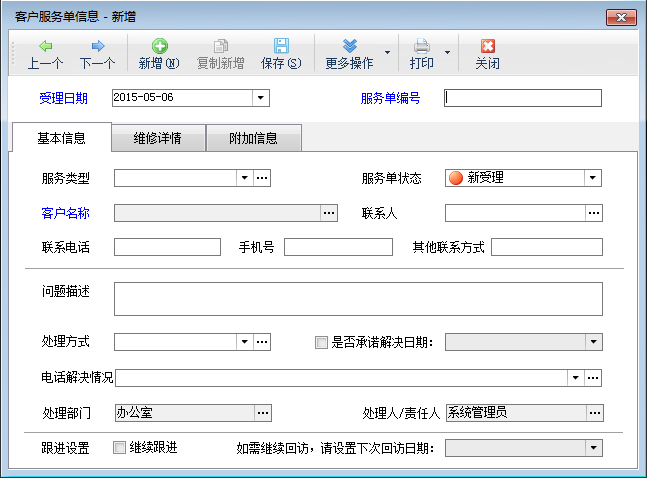Expand the 处理方式 dropdown arrow
This screenshot has height=479, width=647.
pos(243,342)
